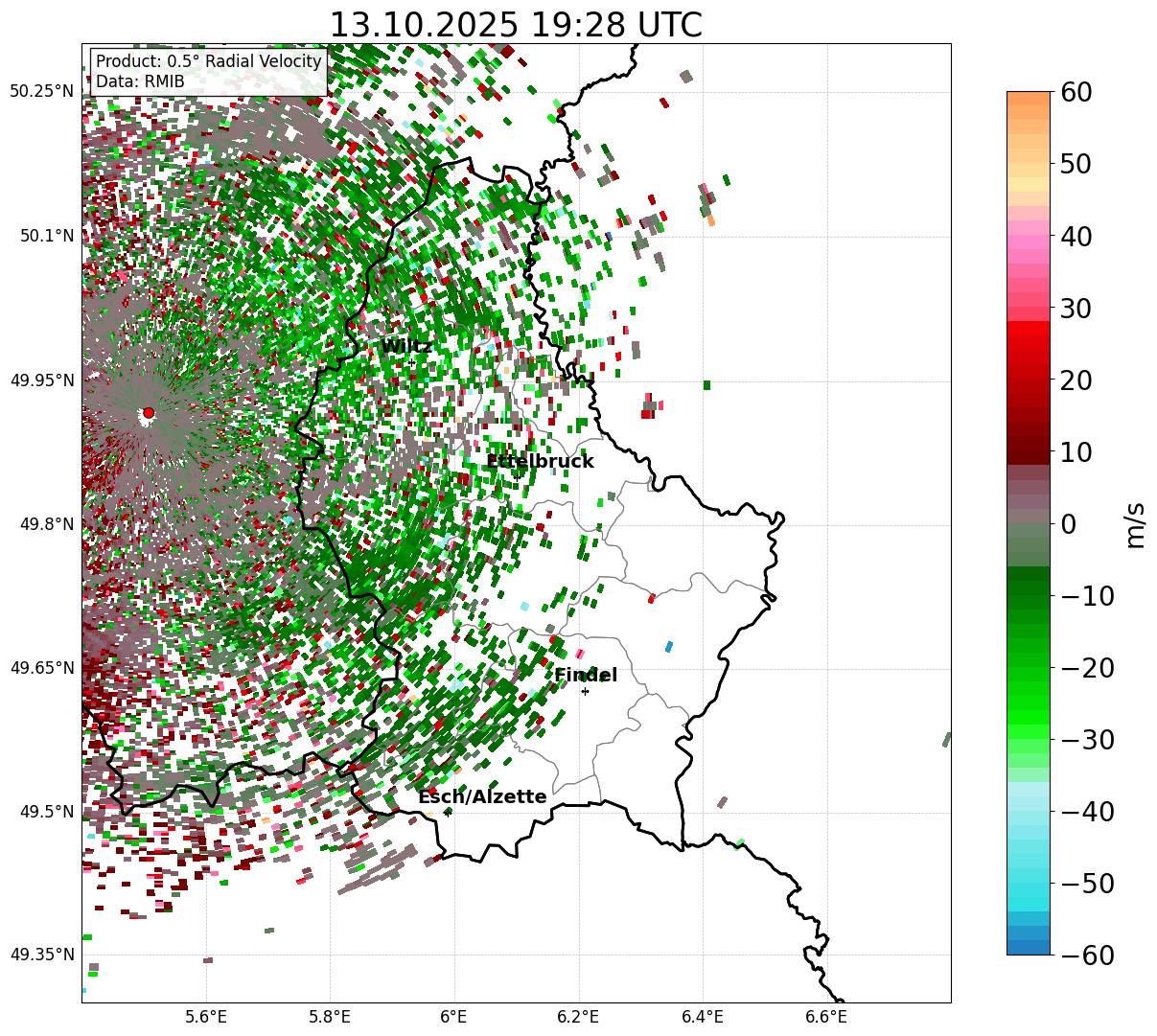Screen dimensions: 1157x1036
Task: Click the colorbar −60 tick label
Action: [1087, 955]
